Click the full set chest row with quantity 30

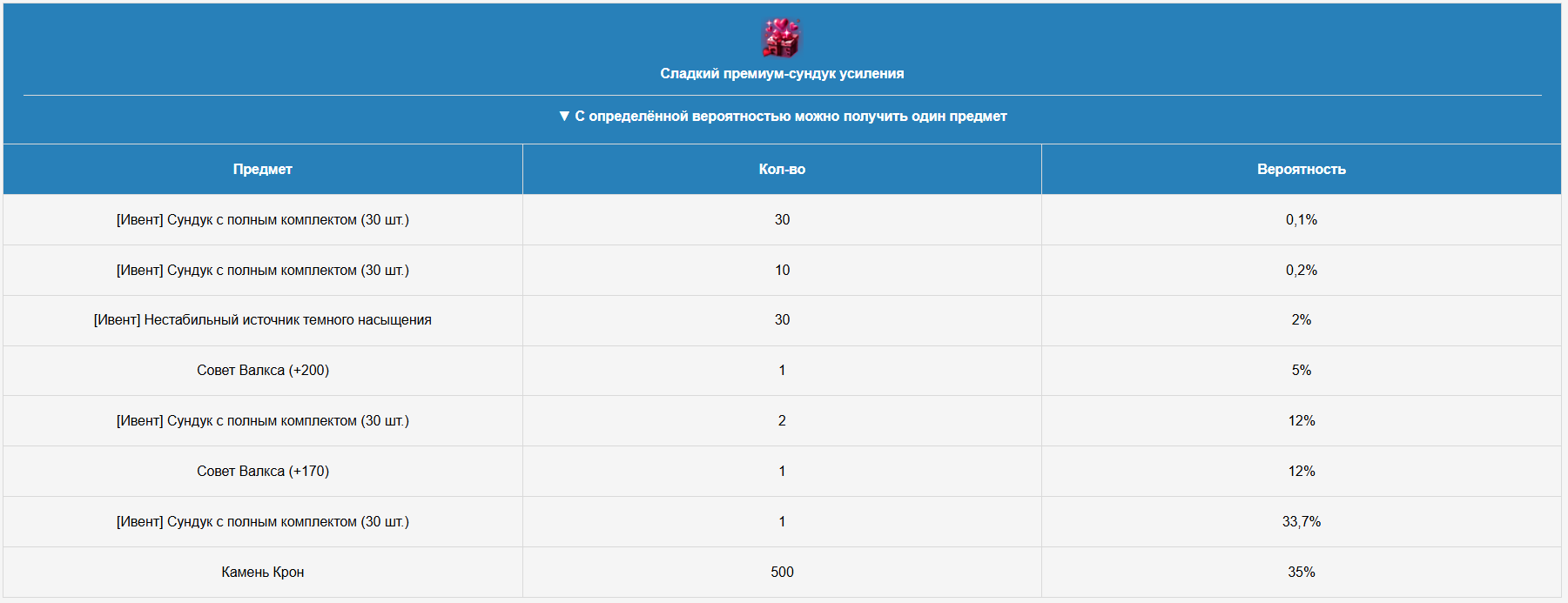click(x=782, y=220)
